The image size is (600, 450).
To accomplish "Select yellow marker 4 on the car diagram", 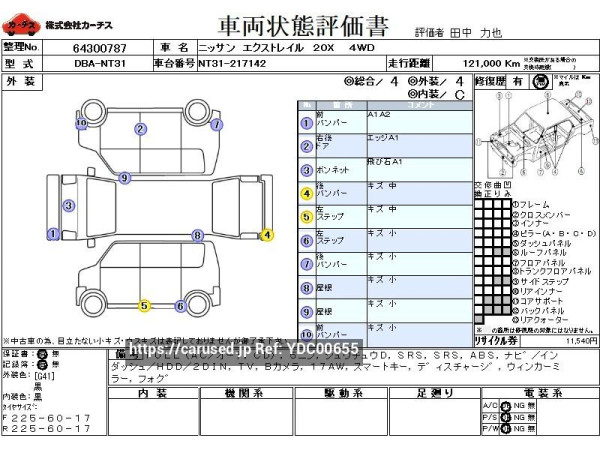I will tap(266, 236).
